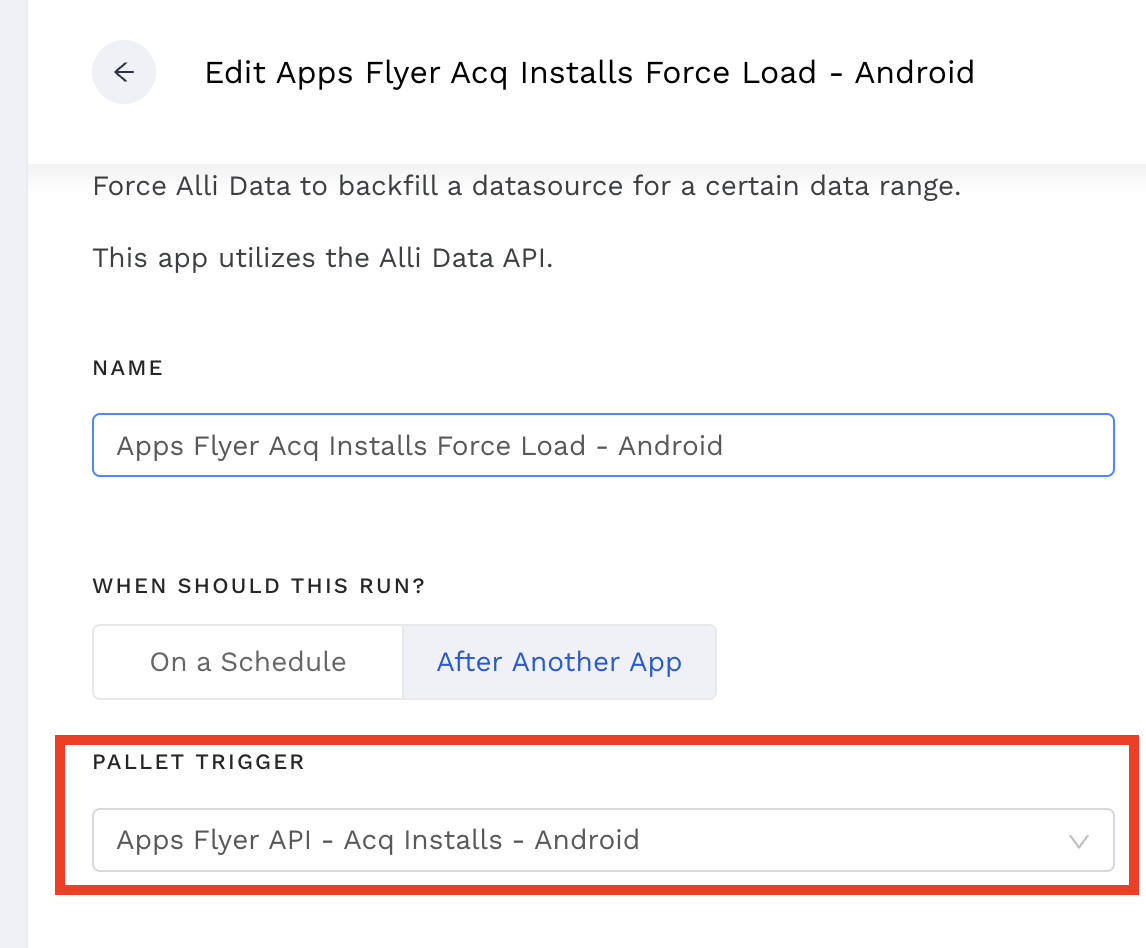Click selected value "Apps Flyer API - Acq Installs - Android"
1146x948 pixels.
point(378,840)
